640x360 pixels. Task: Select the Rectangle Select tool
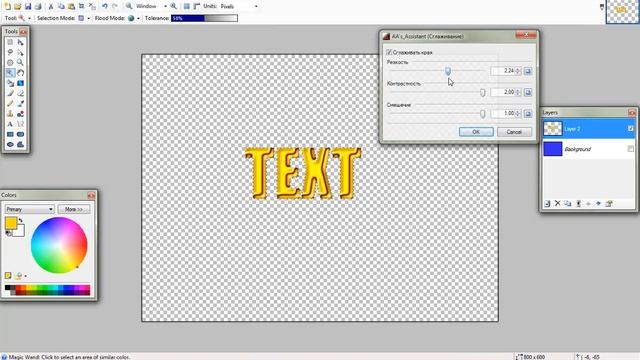[10, 42]
